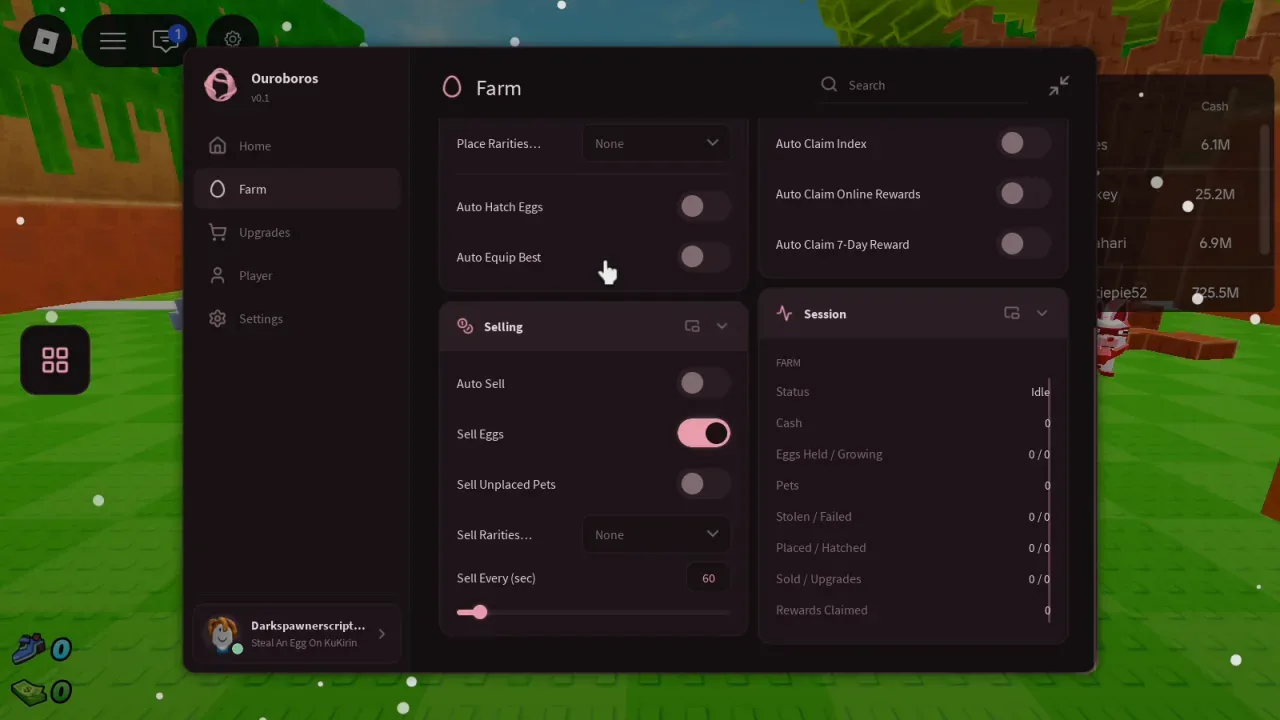Click the cash stack icon counter
Image resolution: width=1280 pixels, height=720 pixels.
pyautogui.click(x=29, y=691)
